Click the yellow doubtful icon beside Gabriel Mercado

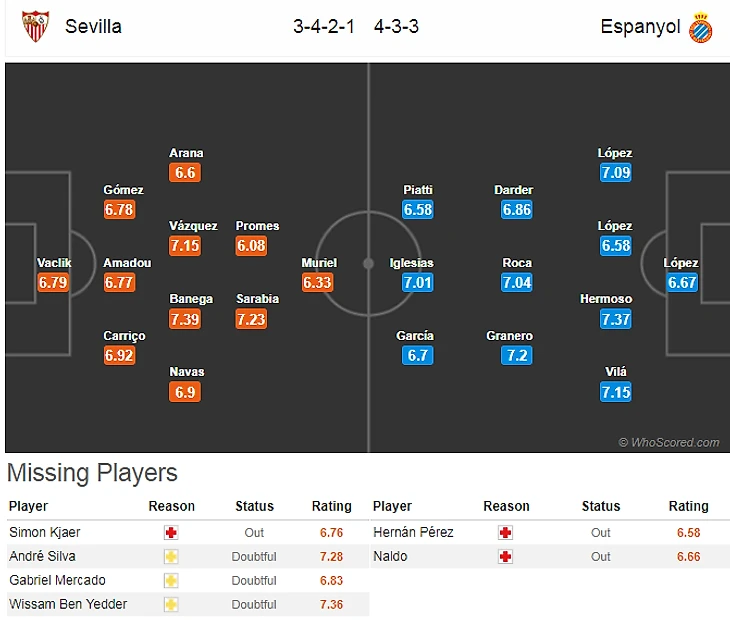171,581
